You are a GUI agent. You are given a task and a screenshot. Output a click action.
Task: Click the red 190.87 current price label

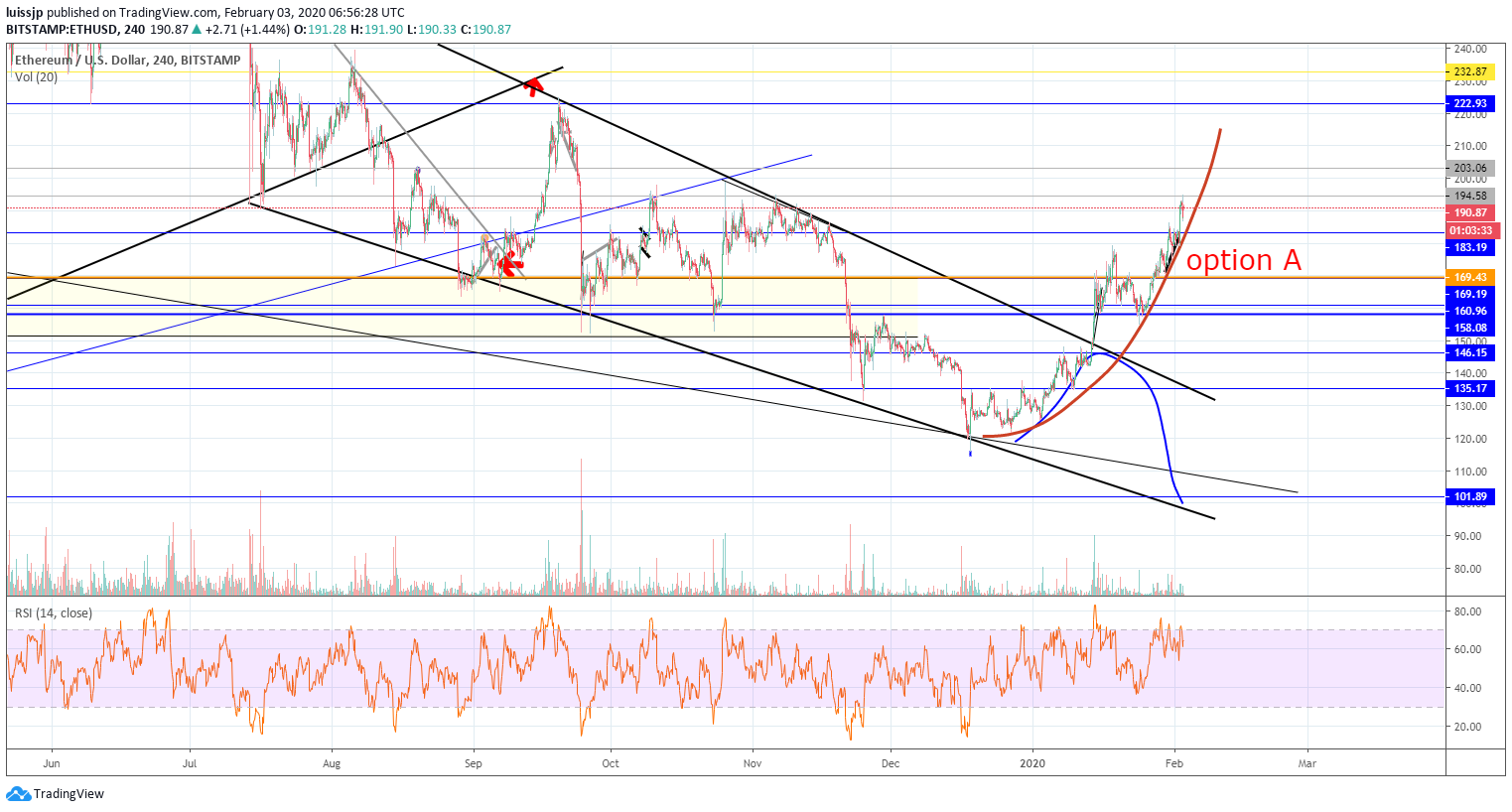(1469, 213)
